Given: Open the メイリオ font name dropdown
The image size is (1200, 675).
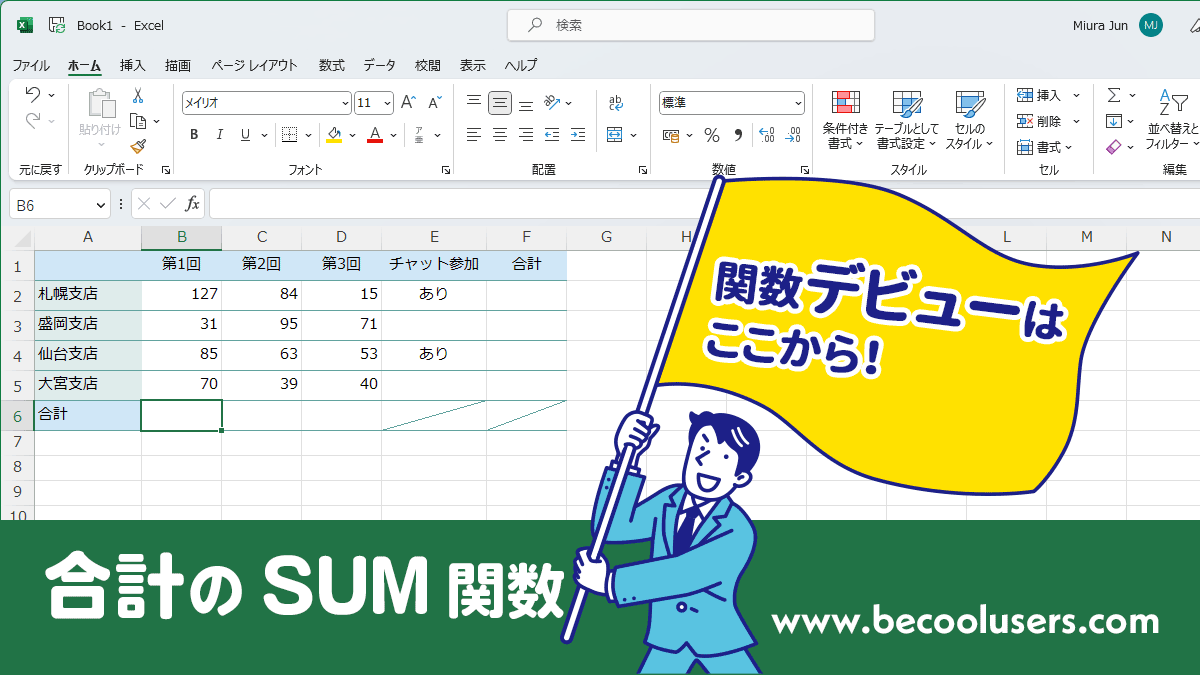Looking at the screenshot, I should [x=345, y=103].
